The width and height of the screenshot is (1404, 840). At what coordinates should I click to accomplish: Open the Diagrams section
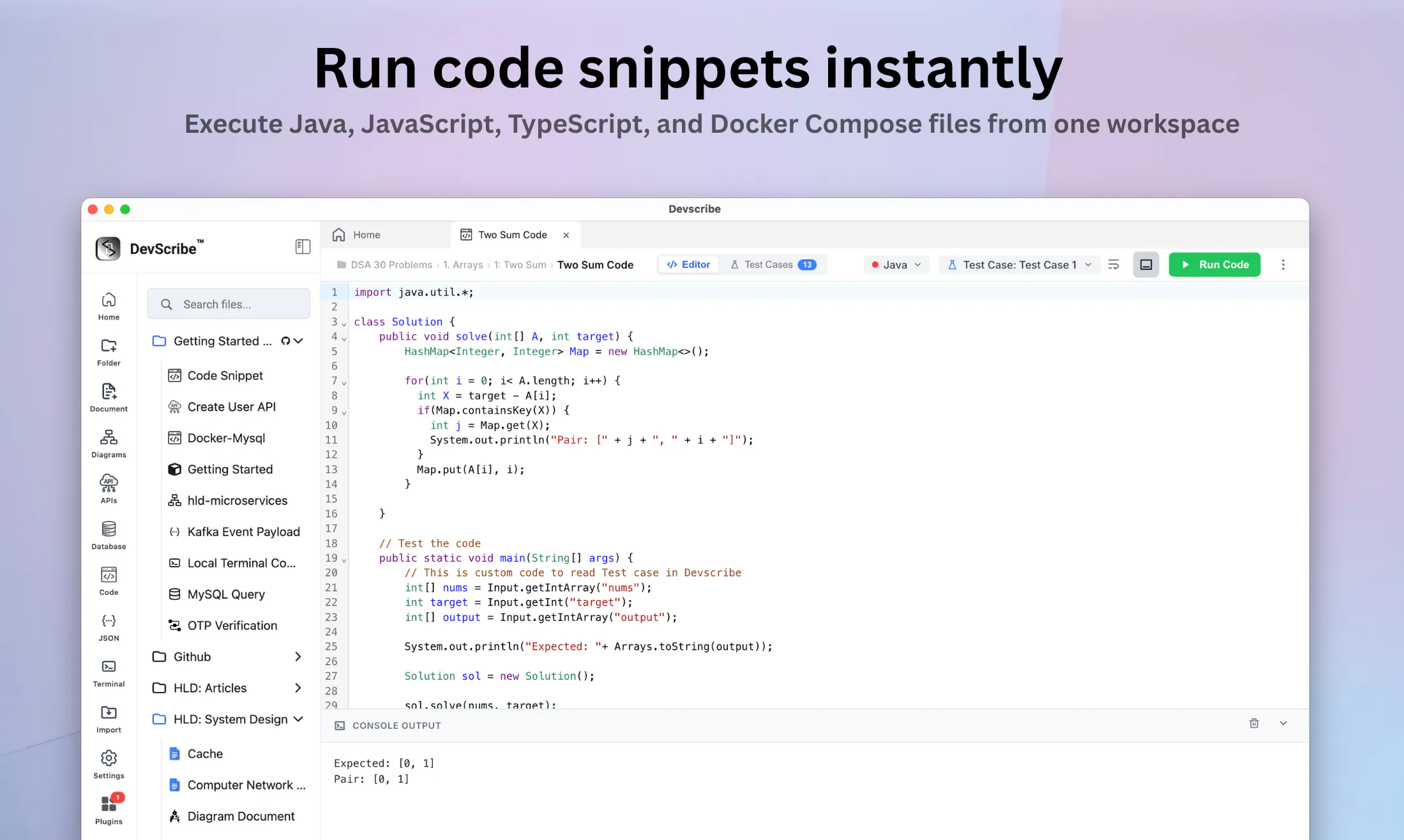pos(109,444)
